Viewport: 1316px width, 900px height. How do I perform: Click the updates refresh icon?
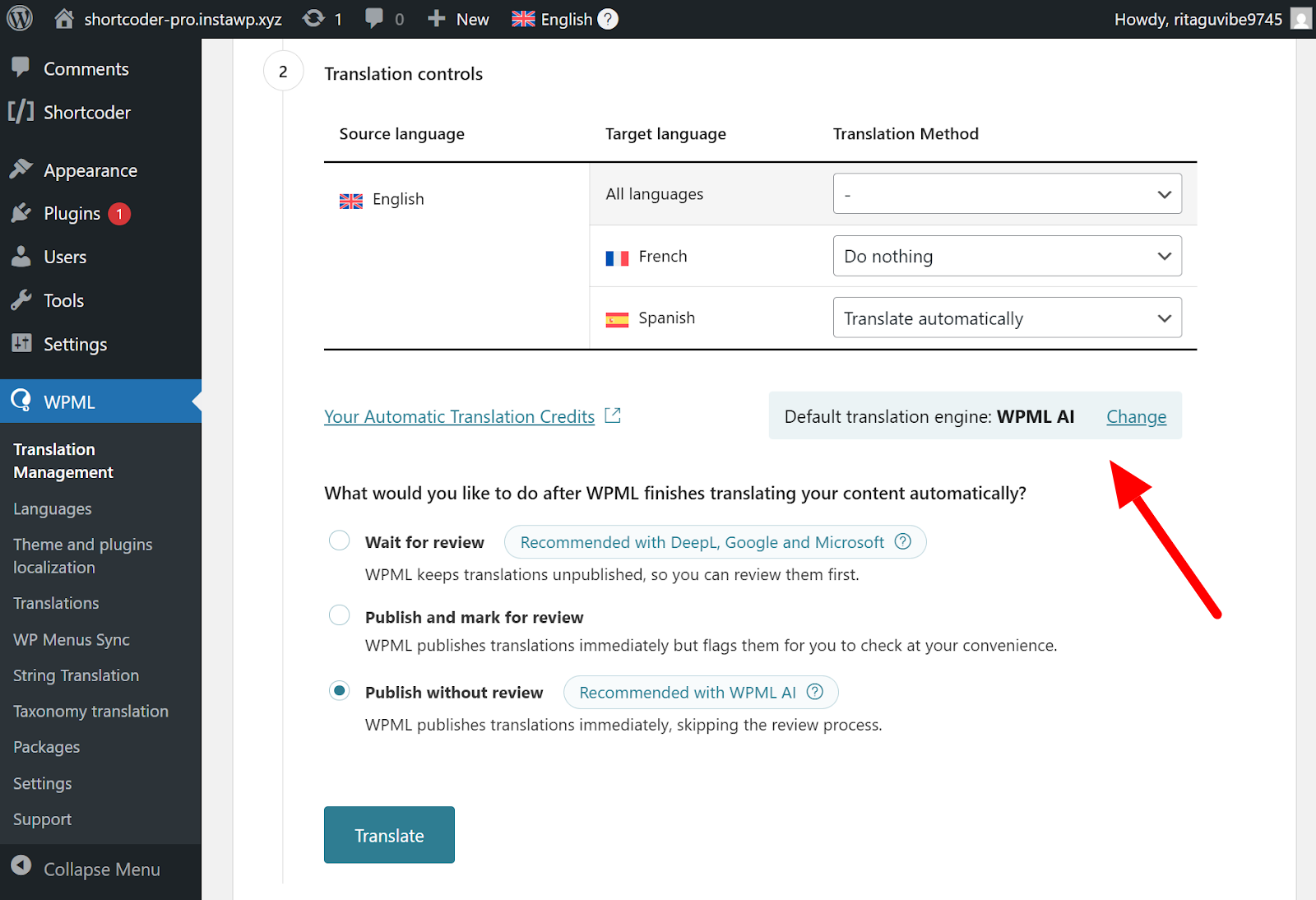click(313, 18)
